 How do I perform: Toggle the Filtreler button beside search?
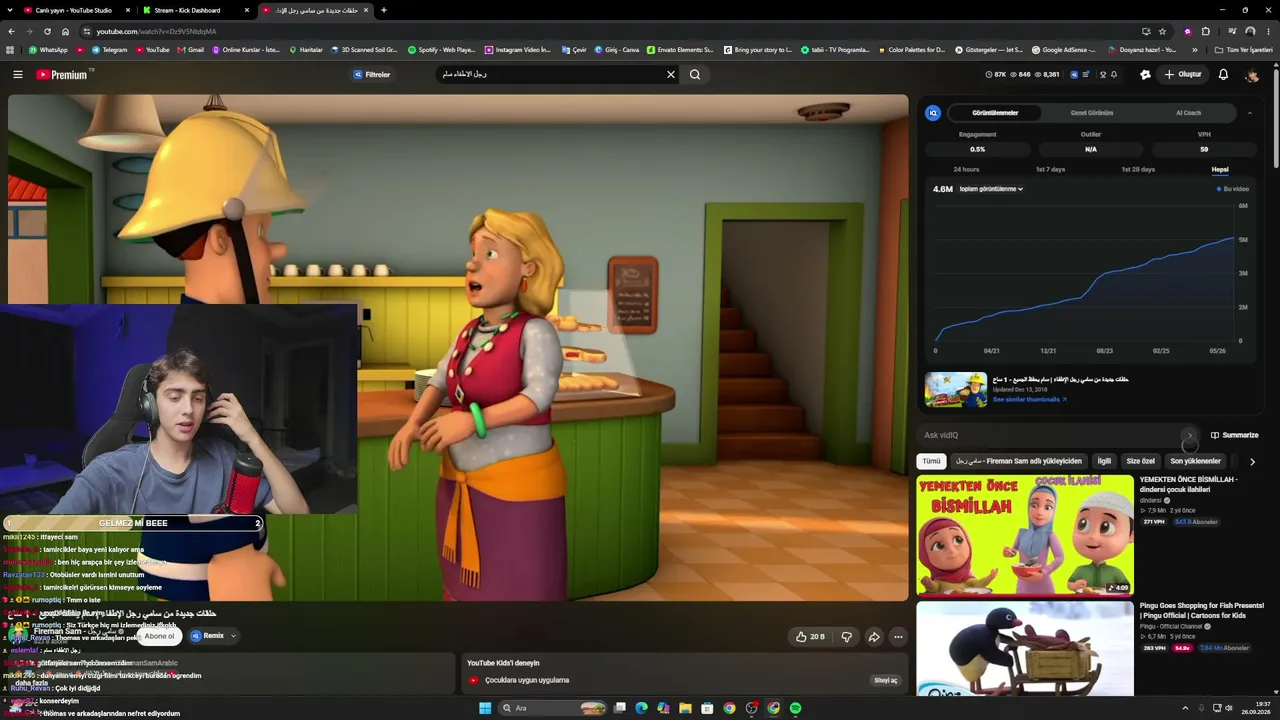pyautogui.click(x=372, y=74)
